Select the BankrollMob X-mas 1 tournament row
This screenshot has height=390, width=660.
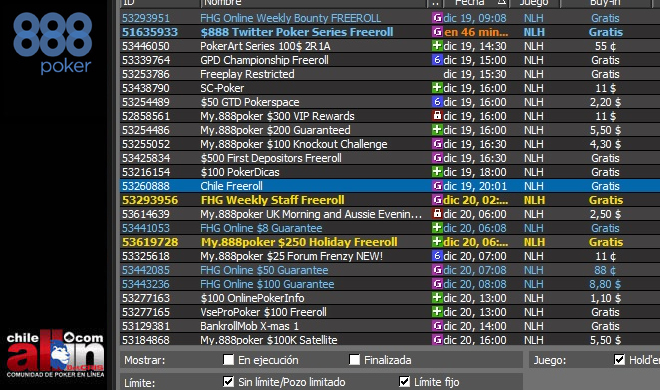390,326
